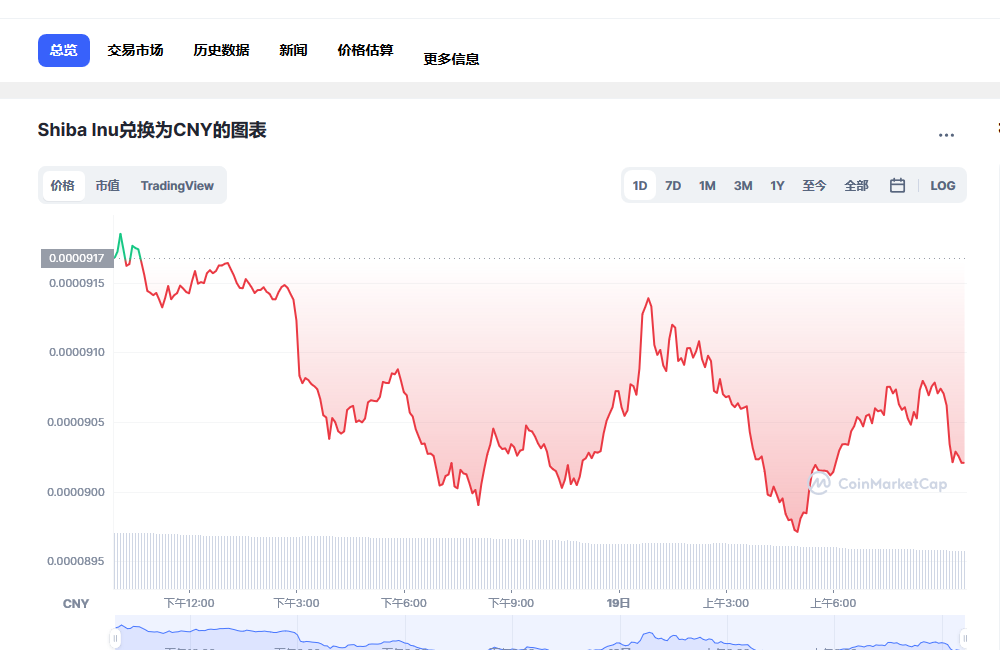Click the 上午3:00 time label

726,603
